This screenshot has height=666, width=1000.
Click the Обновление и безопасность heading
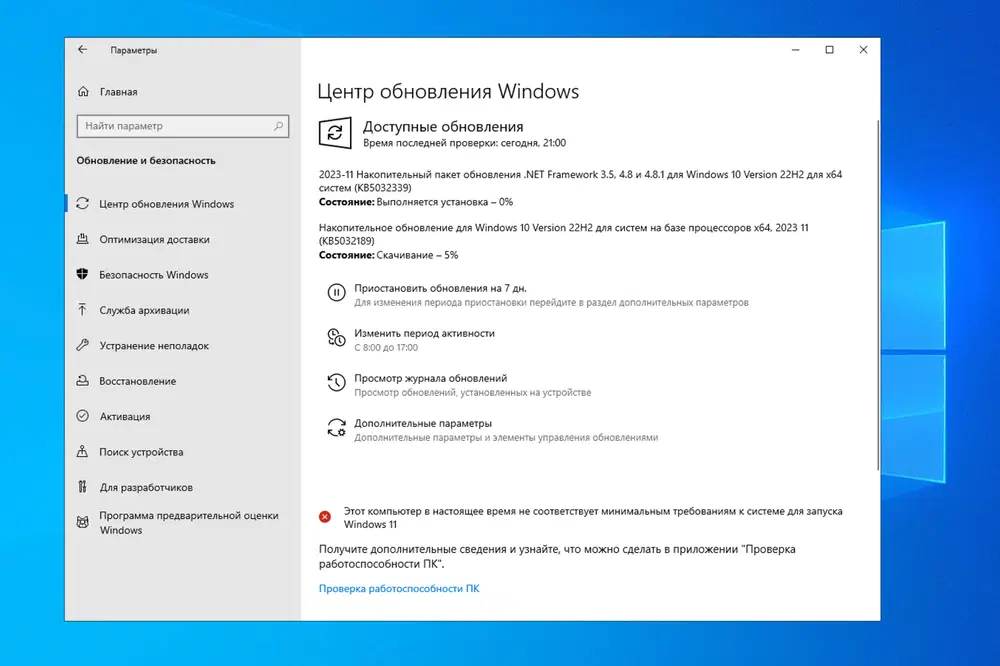coord(146,161)
